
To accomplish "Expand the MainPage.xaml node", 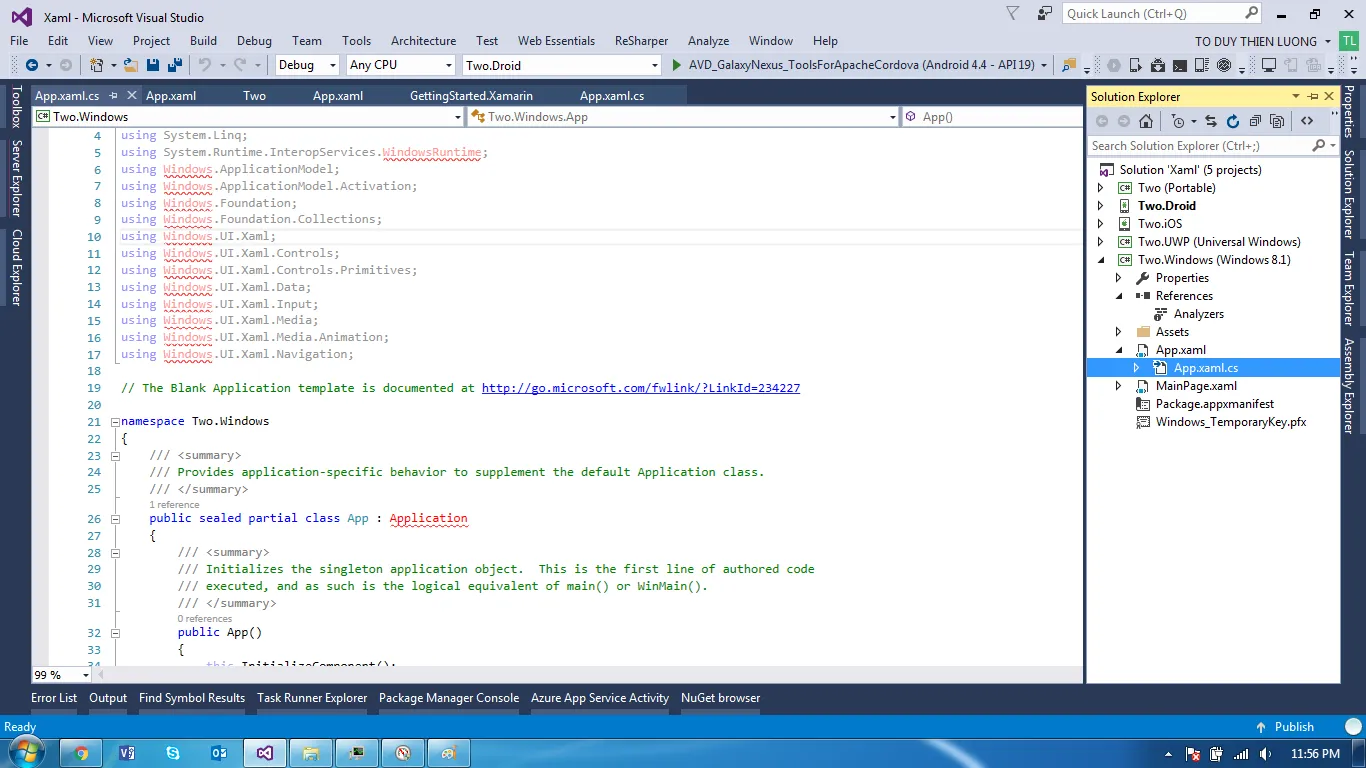I will 1119,386.
